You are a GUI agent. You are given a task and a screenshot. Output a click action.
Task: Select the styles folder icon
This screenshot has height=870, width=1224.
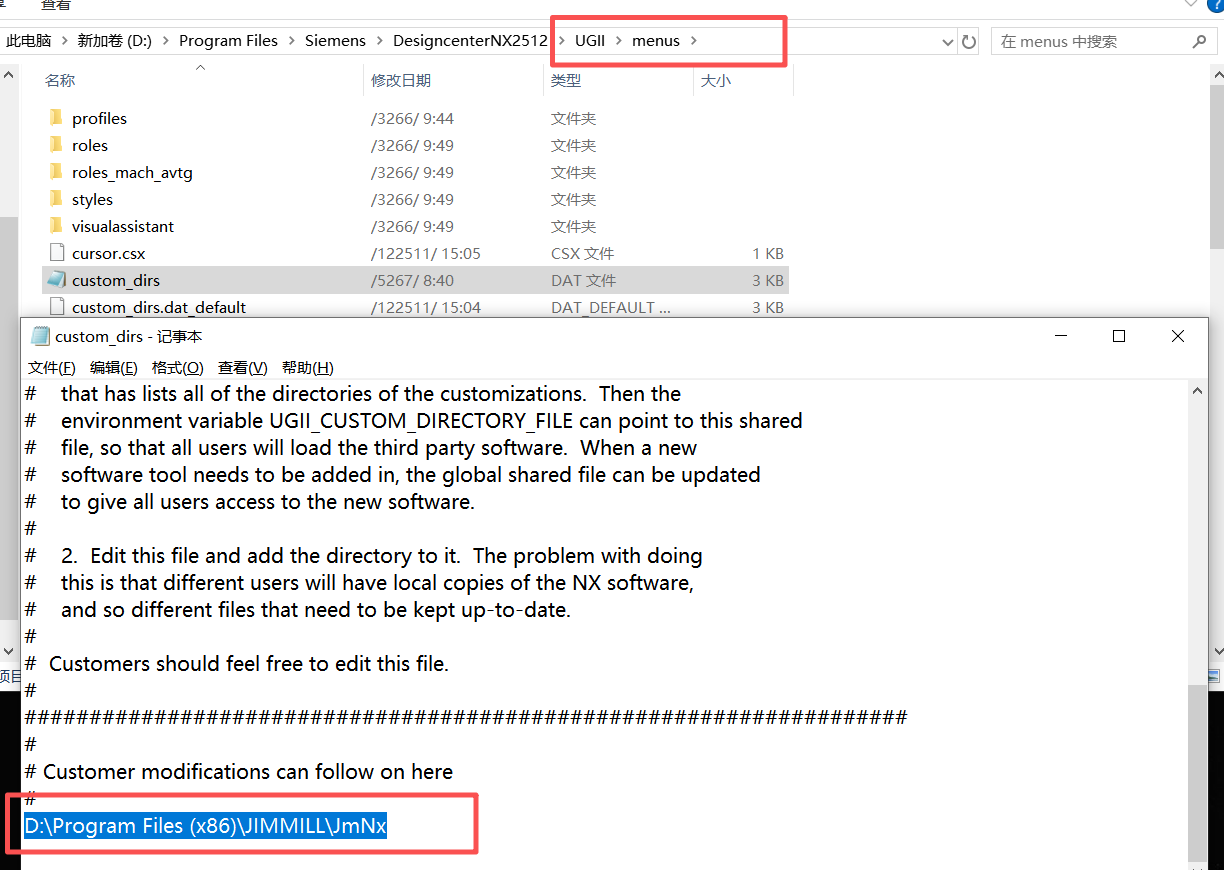pyautogui.click(x=56, y=199)
